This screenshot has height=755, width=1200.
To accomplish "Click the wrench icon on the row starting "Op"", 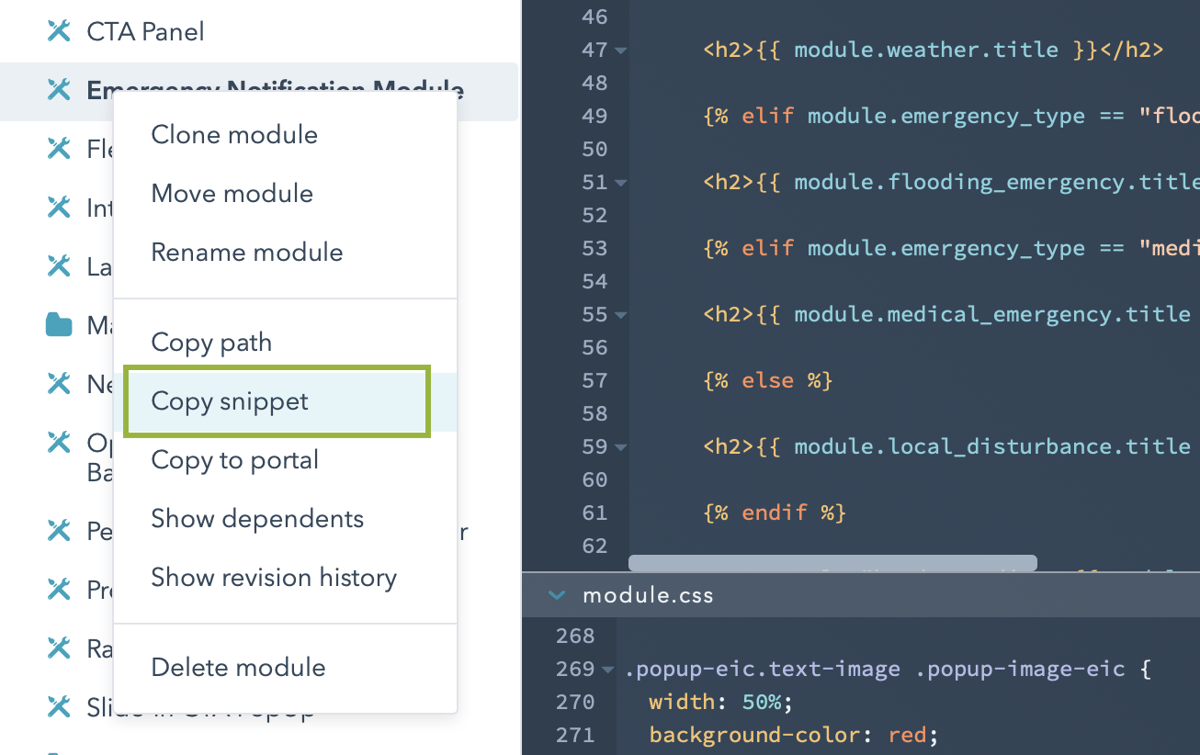I will [x=59, y=443].
